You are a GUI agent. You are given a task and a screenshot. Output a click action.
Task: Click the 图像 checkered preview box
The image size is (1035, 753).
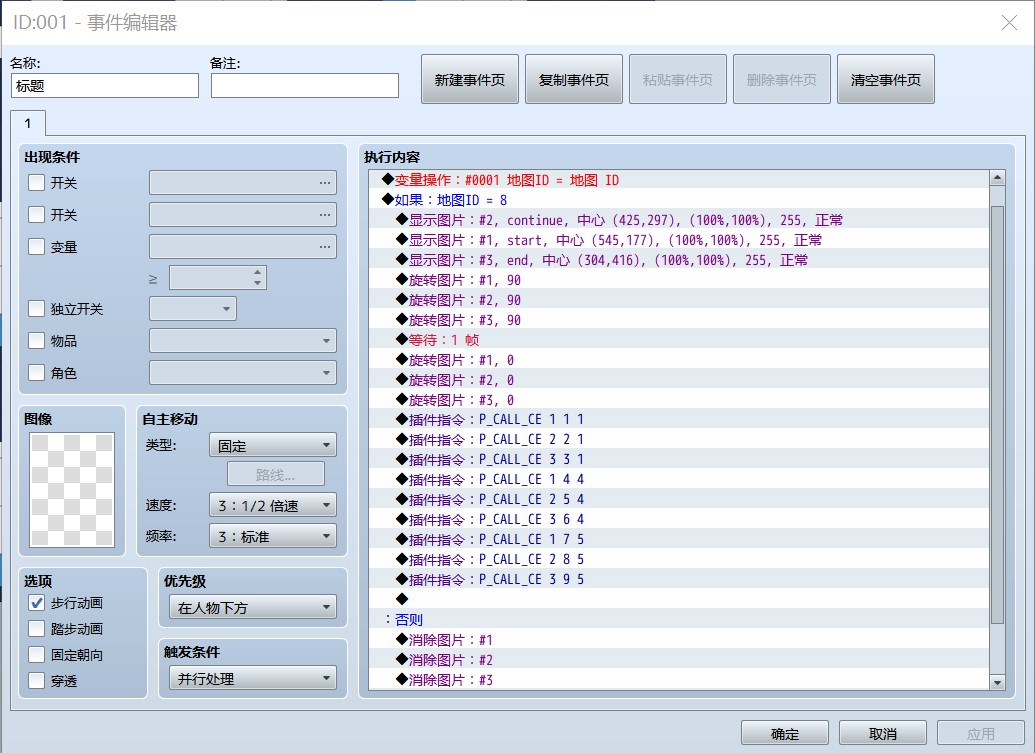coord(72,489)
